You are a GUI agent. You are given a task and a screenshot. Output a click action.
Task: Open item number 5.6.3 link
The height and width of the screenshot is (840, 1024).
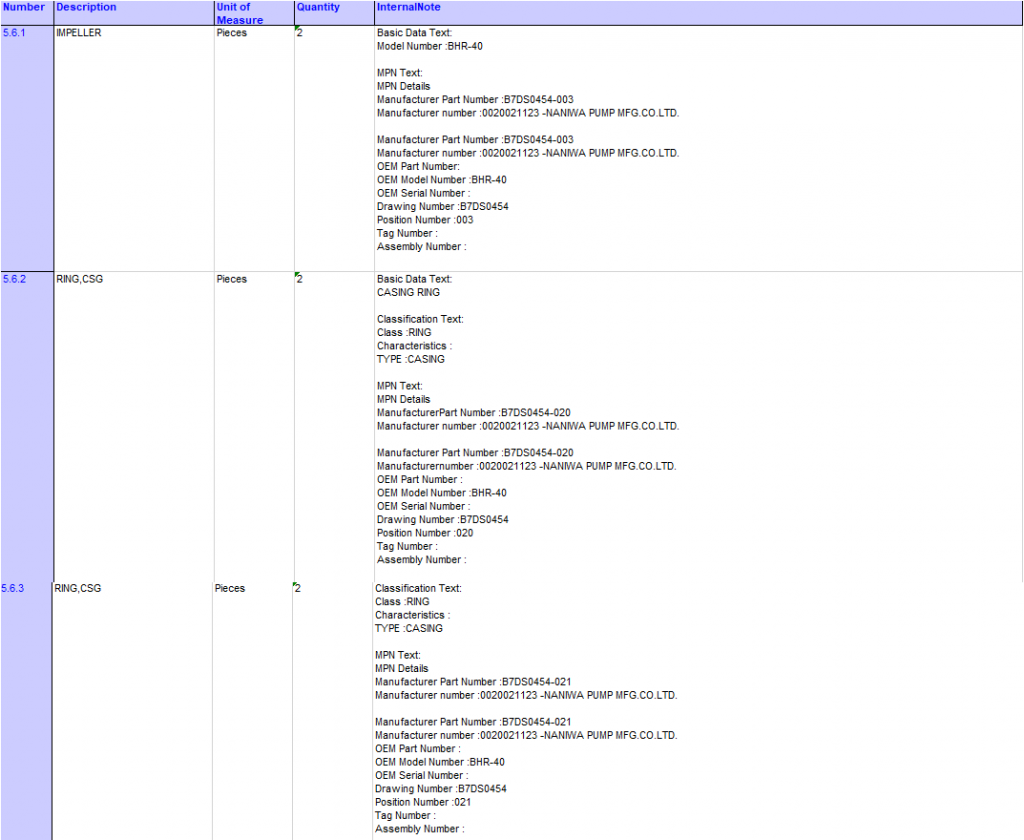click(14, 588)
